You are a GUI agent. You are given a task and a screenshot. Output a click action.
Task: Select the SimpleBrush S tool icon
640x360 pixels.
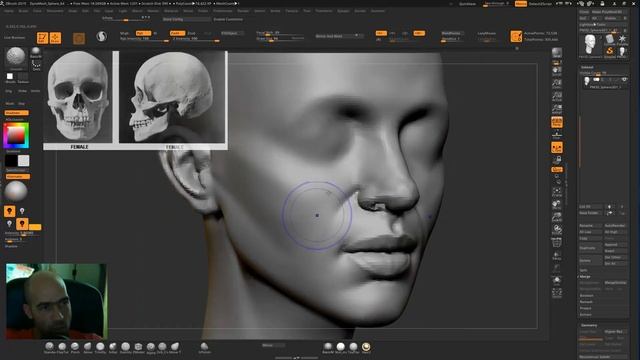(610, 51)
